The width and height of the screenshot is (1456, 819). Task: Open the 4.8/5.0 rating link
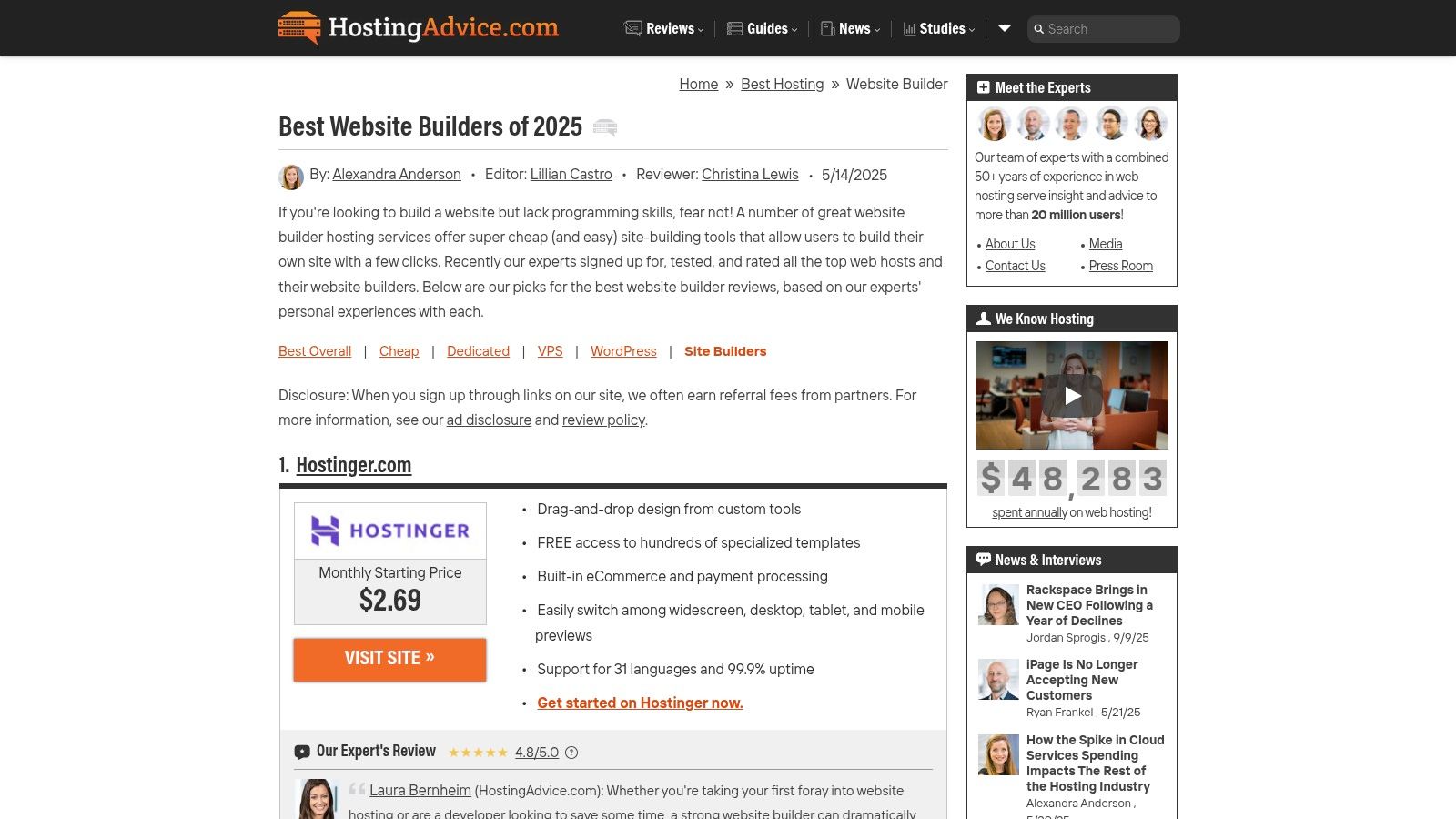click(537, 753)
